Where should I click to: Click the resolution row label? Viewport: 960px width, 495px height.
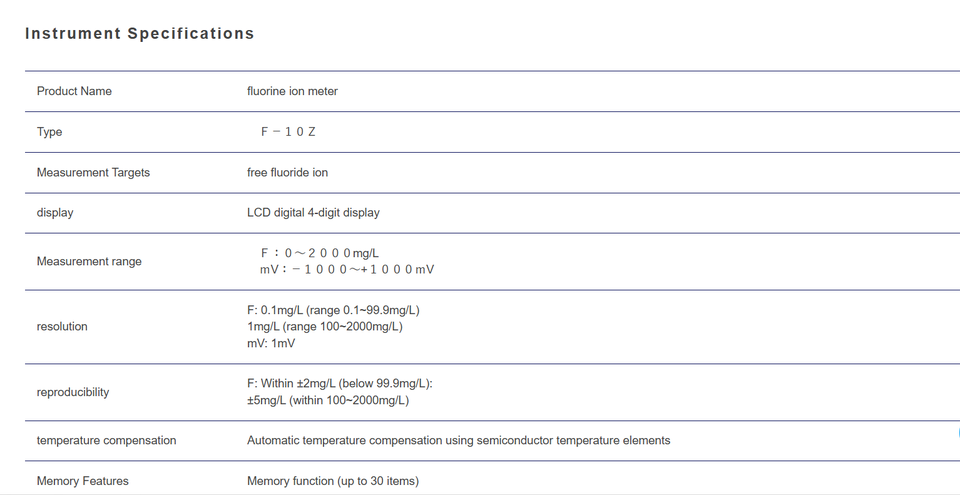pos(62,327)
